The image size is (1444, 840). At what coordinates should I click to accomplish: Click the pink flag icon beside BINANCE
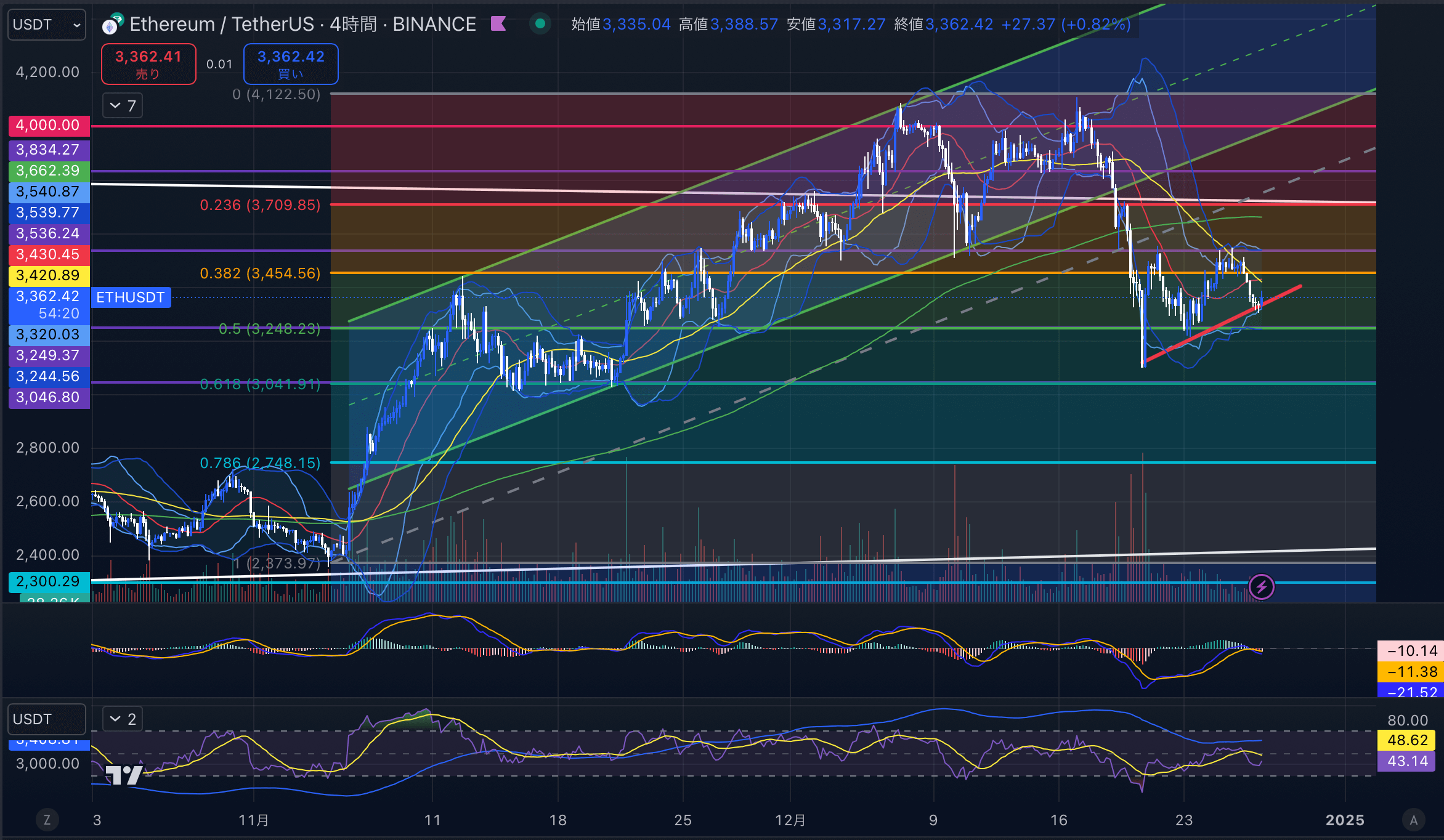498,24
